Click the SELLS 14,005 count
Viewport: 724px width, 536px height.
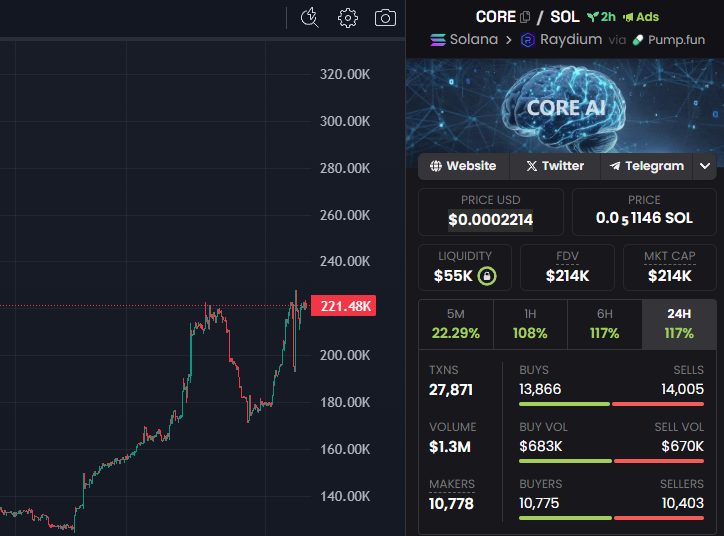(x=682, y=389)
